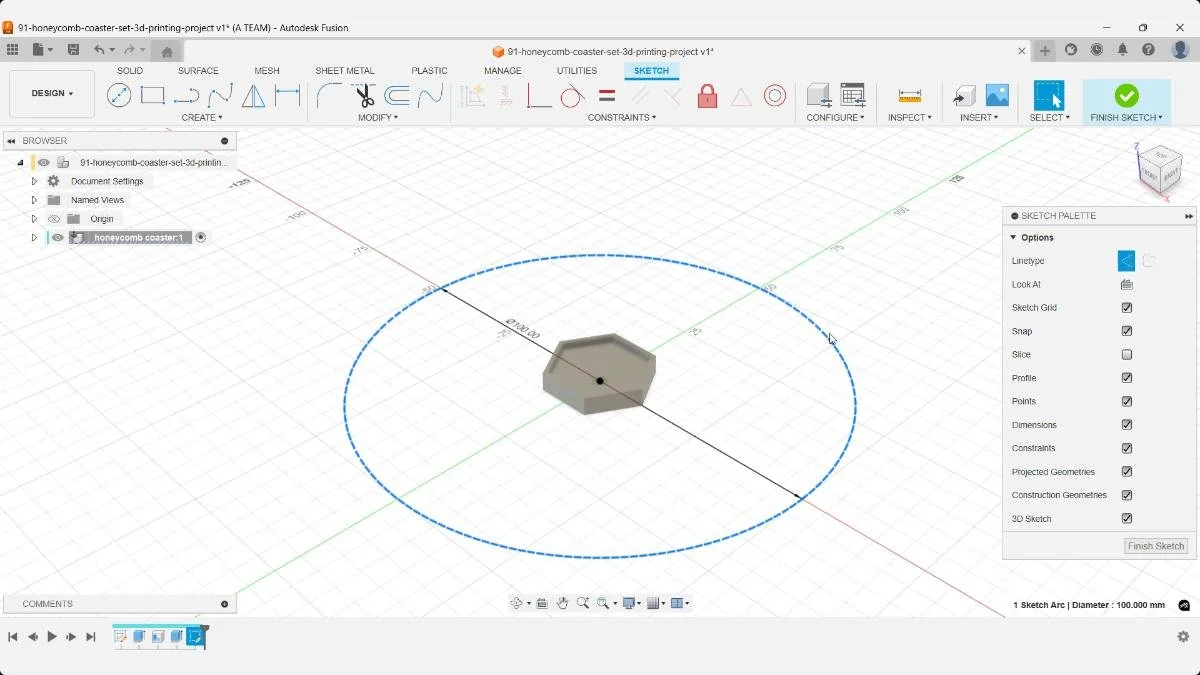Image resolution: width=1200 pixels, height=675 pixels.
Task: Click Finish Sketch in the Sketch Palette
Action: coord(1155,546)
